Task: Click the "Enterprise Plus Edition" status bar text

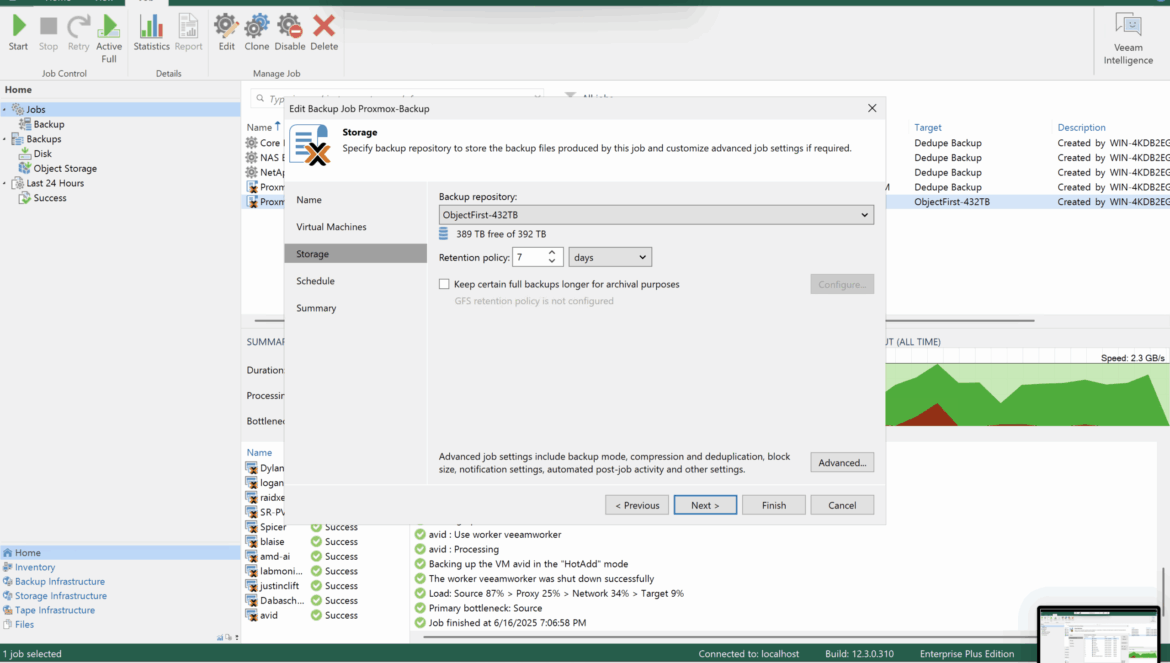Action: (966, 654)
